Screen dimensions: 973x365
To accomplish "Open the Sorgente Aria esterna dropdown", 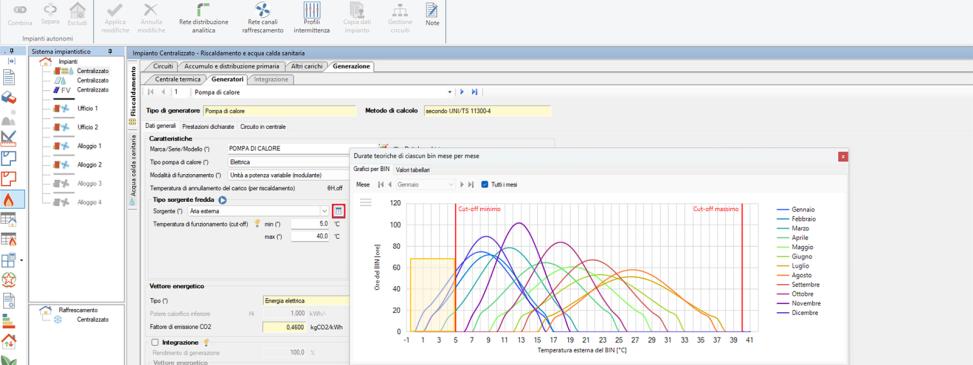I will tap(325, 211).
